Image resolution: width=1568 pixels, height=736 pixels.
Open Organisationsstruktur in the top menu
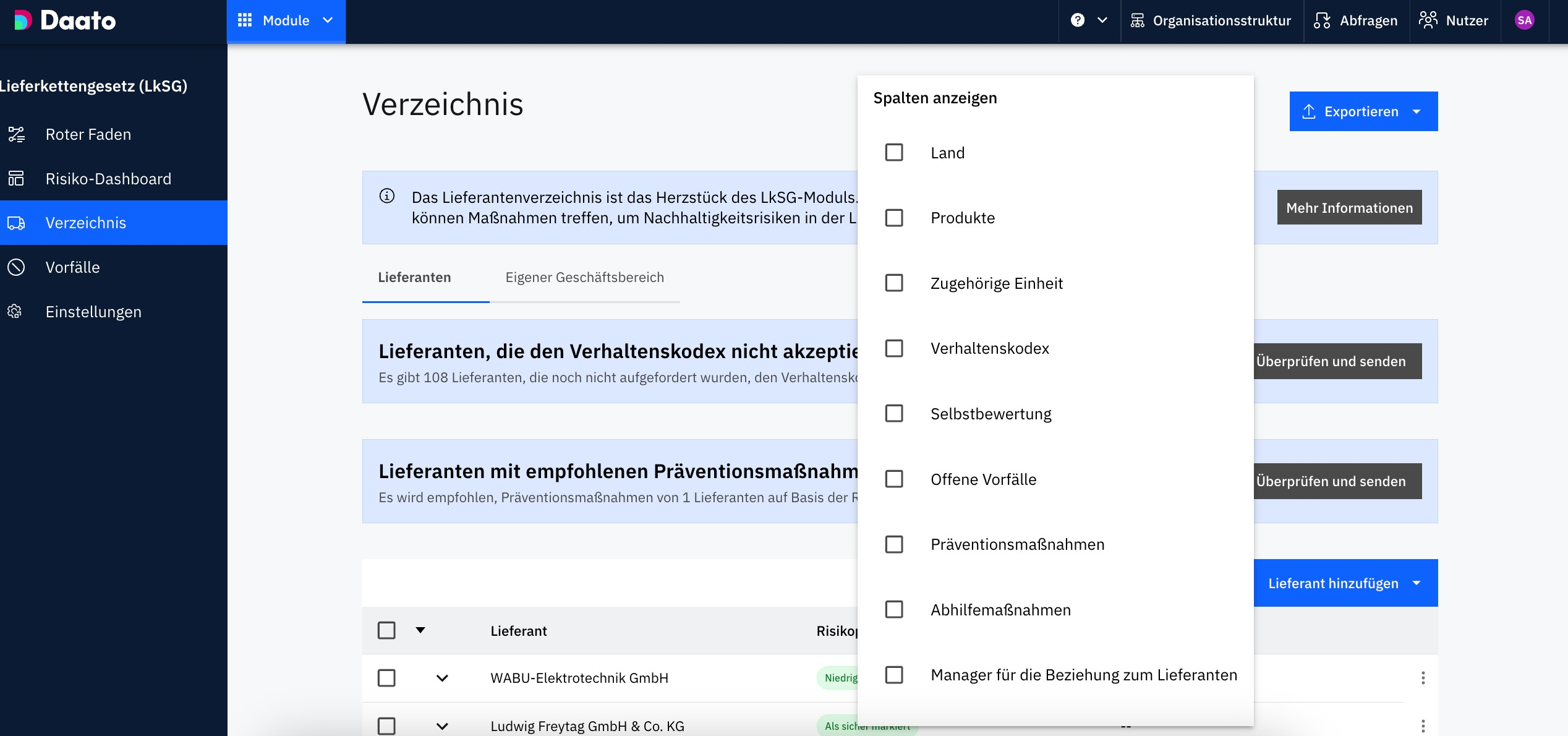click(x=1211, y=21)
